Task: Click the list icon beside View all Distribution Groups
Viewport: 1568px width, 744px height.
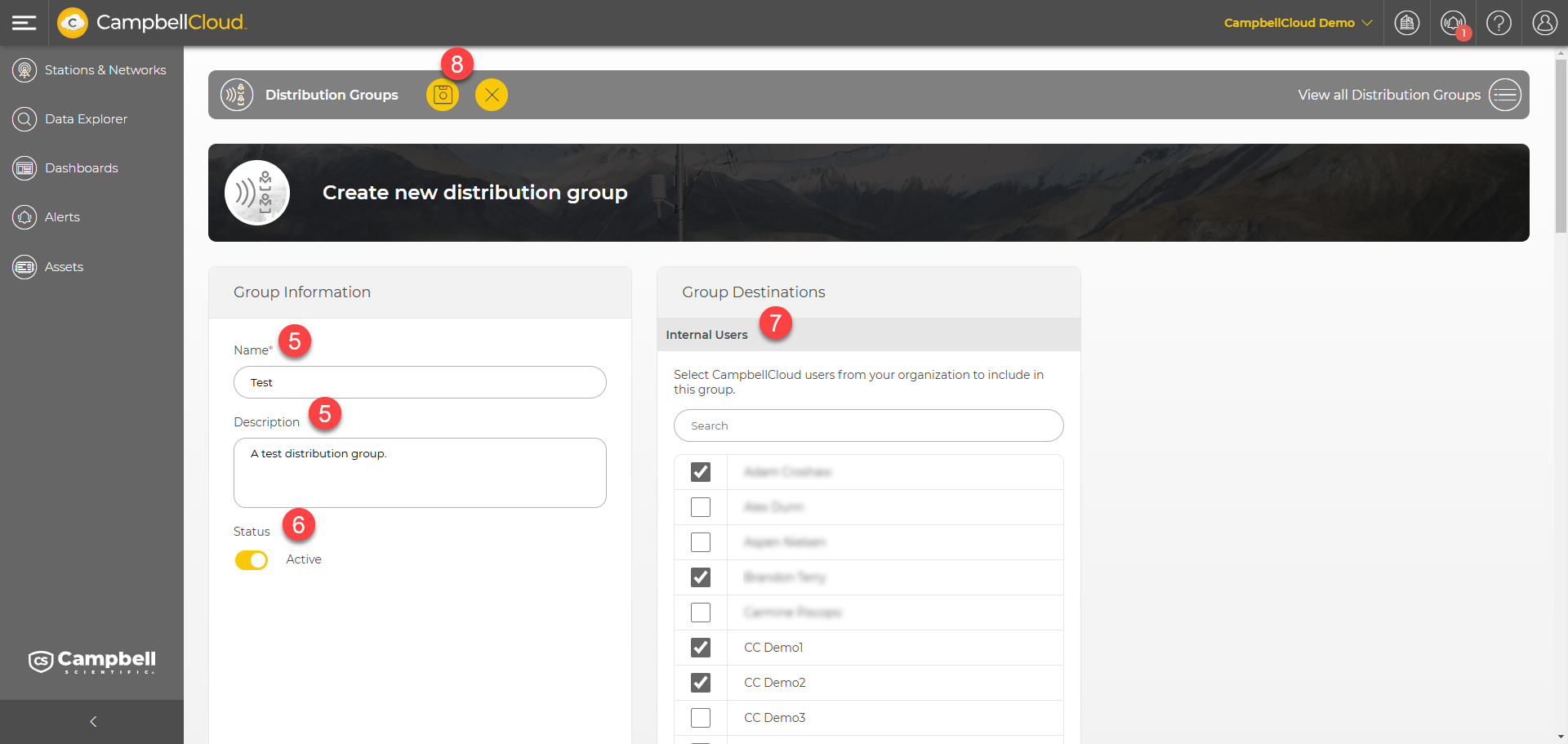Action: 1505,95
